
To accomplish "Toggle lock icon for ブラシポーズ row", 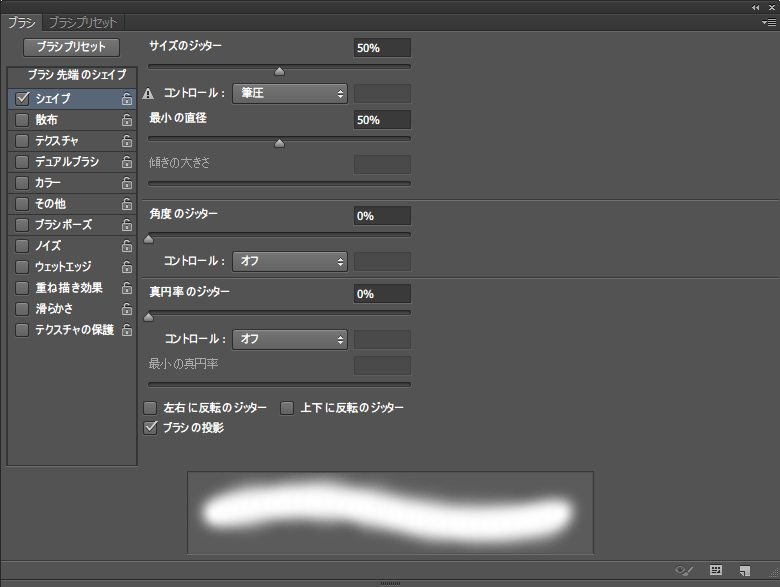I will pos(127,225).
